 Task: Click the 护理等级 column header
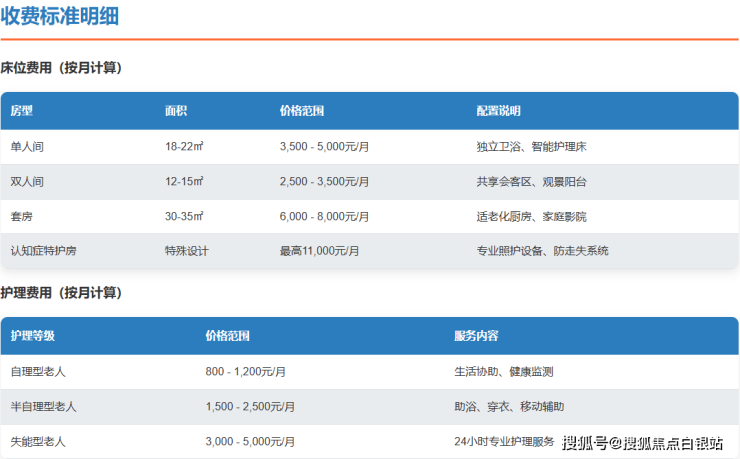coord(32,336)
